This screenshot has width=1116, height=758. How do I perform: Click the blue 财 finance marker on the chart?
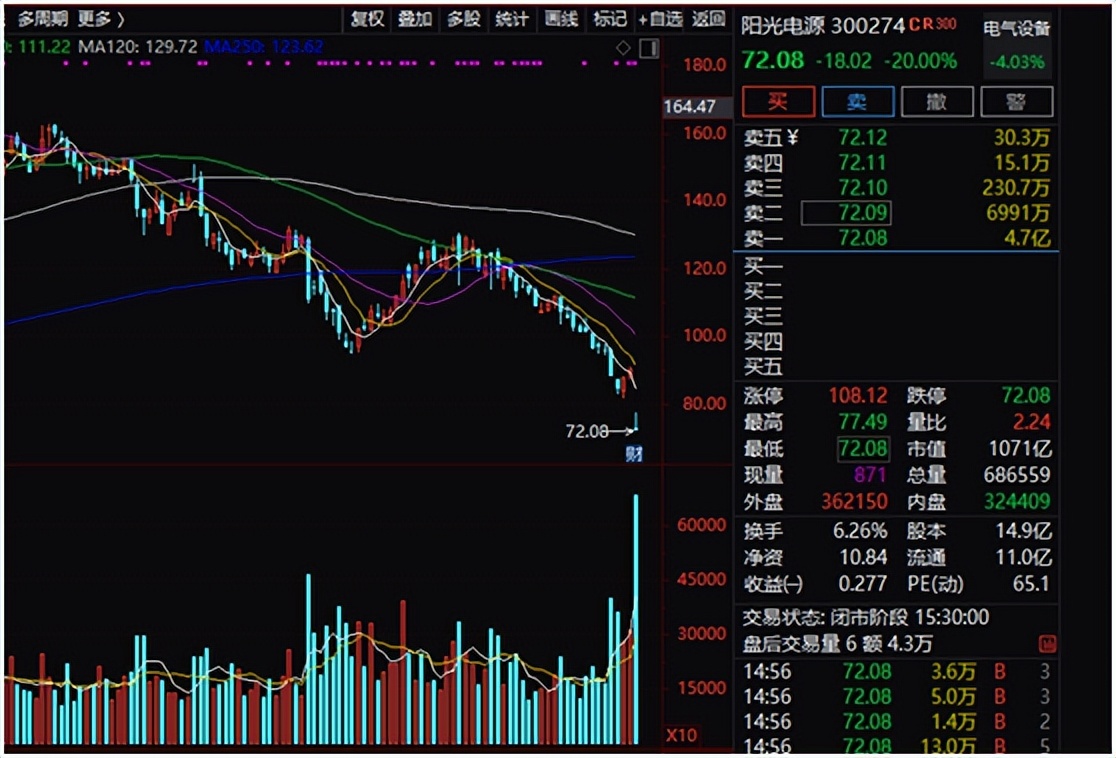633,455
